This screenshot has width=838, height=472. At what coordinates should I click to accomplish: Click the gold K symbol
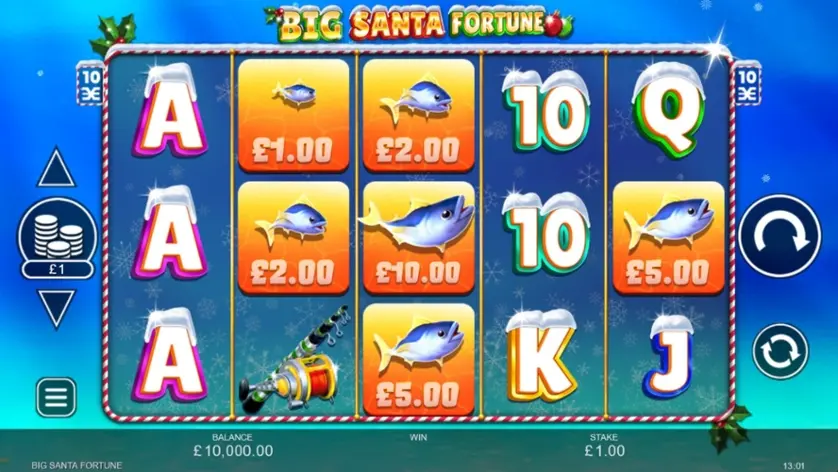click(541, 356)
